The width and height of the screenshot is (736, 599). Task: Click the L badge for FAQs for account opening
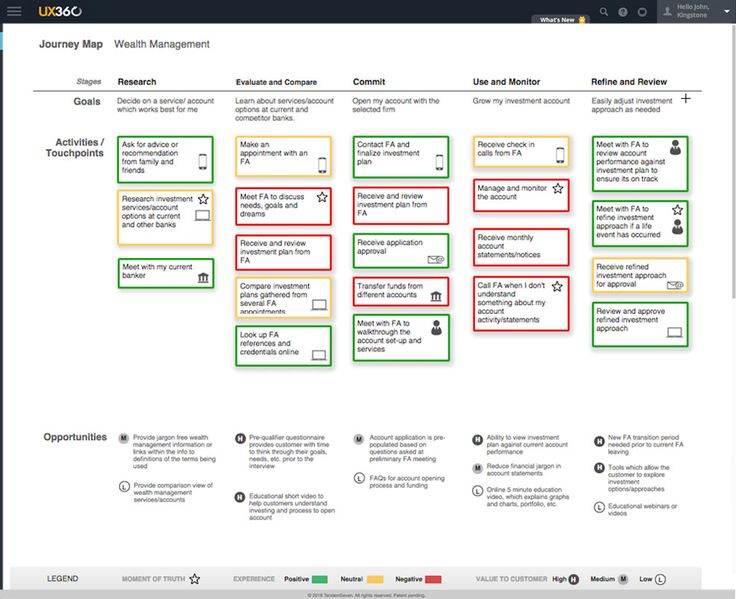[x=359, y=478]
